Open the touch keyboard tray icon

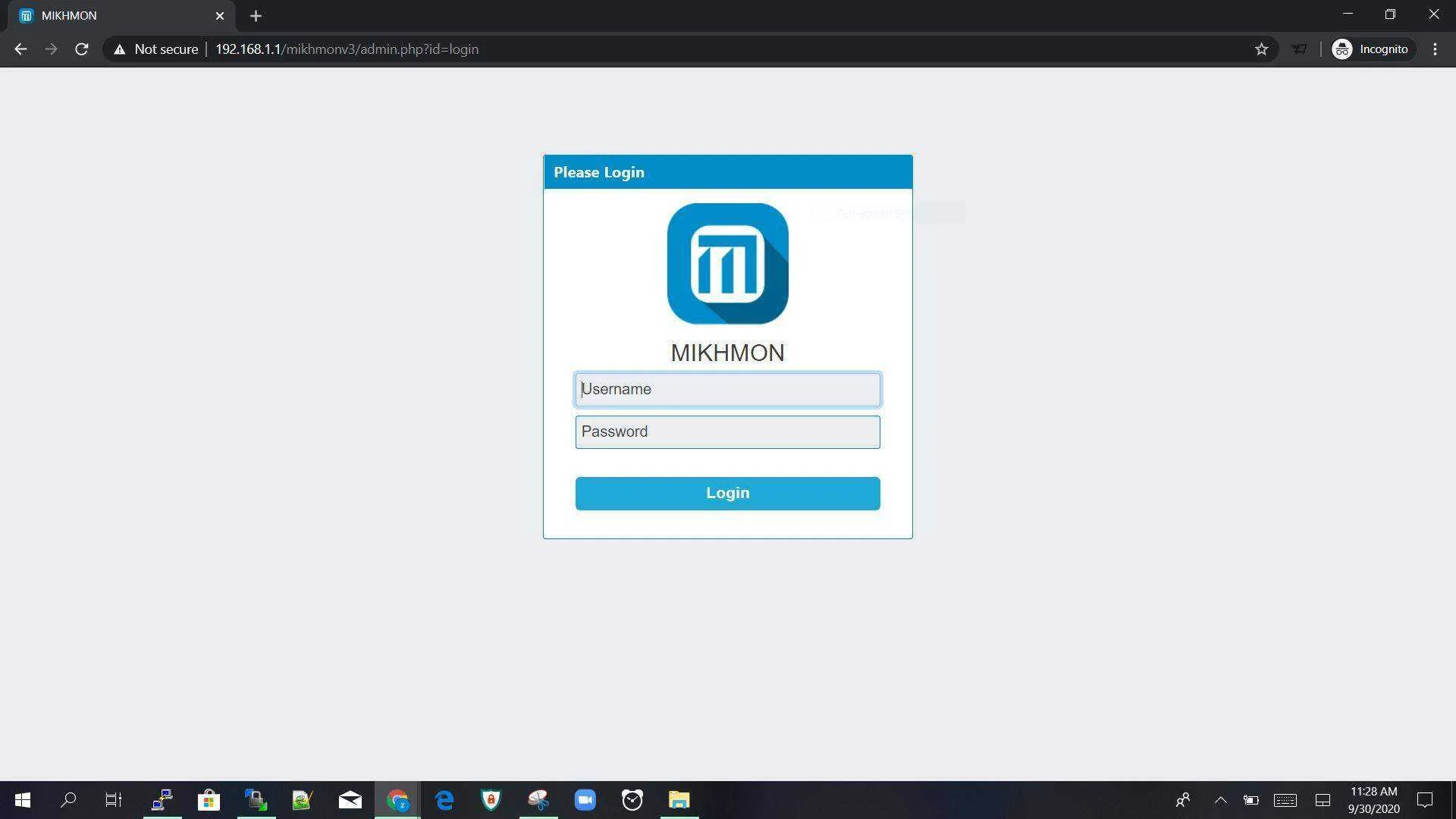pyautogui.click(x=1285, y=800)
